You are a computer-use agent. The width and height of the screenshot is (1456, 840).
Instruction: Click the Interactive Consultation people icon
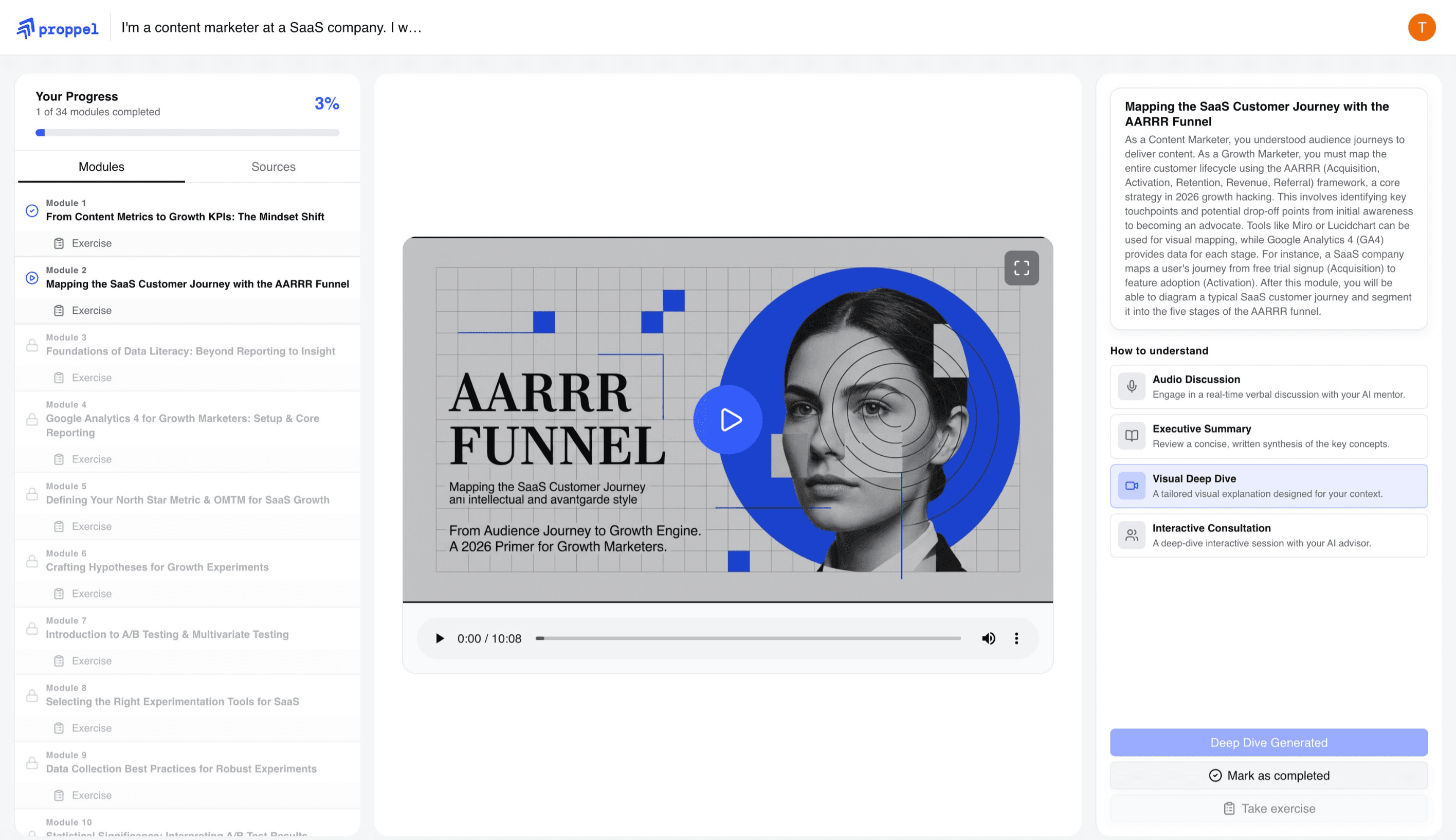click(x=1132, y=535)
